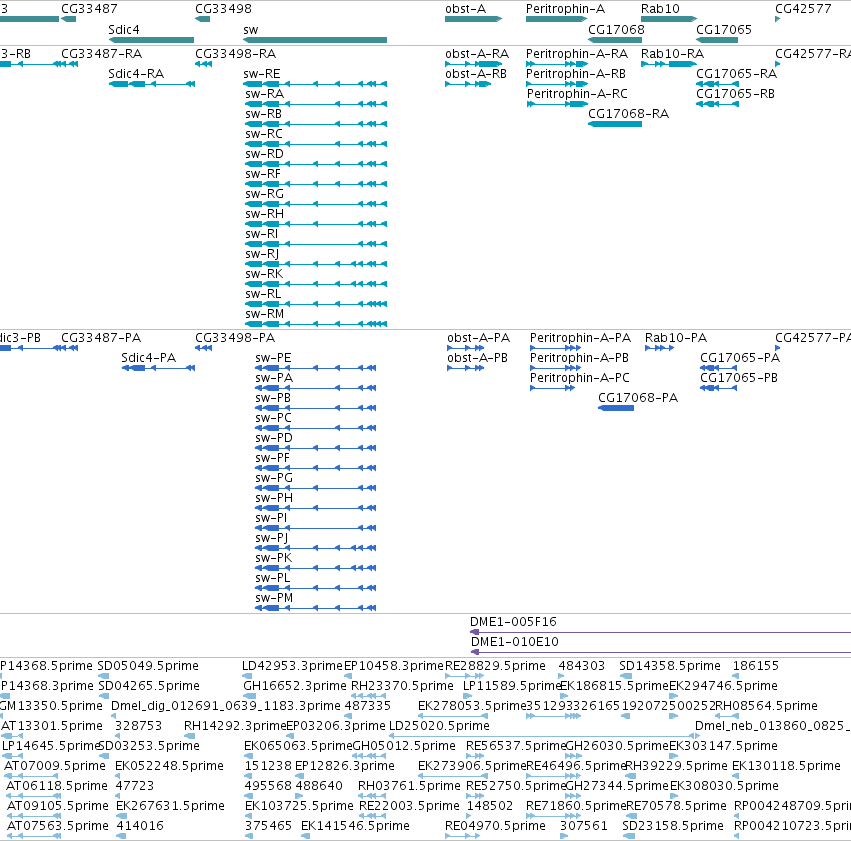The image size is (851, 841).
Task: Select the sw-RG transcript label
Action: (x=264, y=194)
